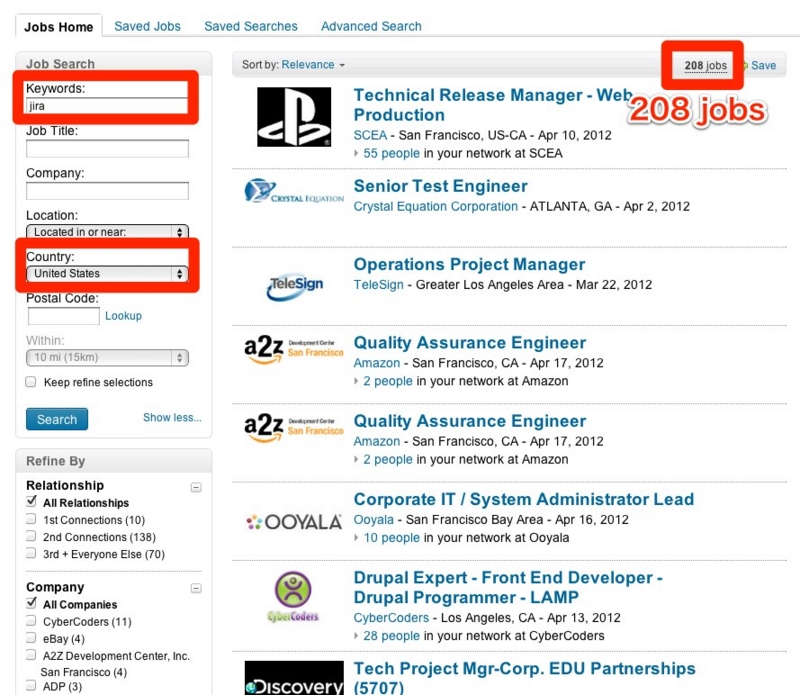This screenshot has height=695, width=800.
Task: Uncheck All Relationships checkbox
Action: [x=31, y=501]
